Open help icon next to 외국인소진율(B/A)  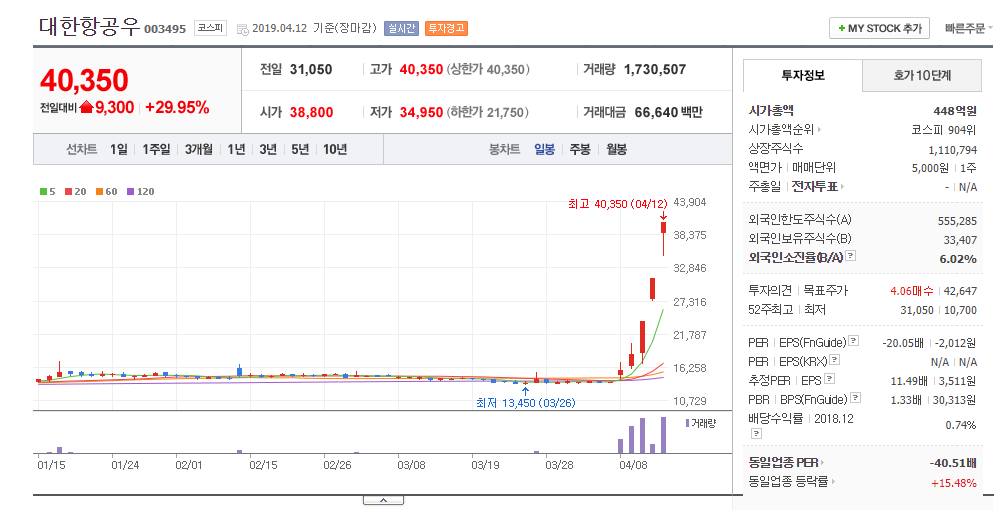click(851, 256)
